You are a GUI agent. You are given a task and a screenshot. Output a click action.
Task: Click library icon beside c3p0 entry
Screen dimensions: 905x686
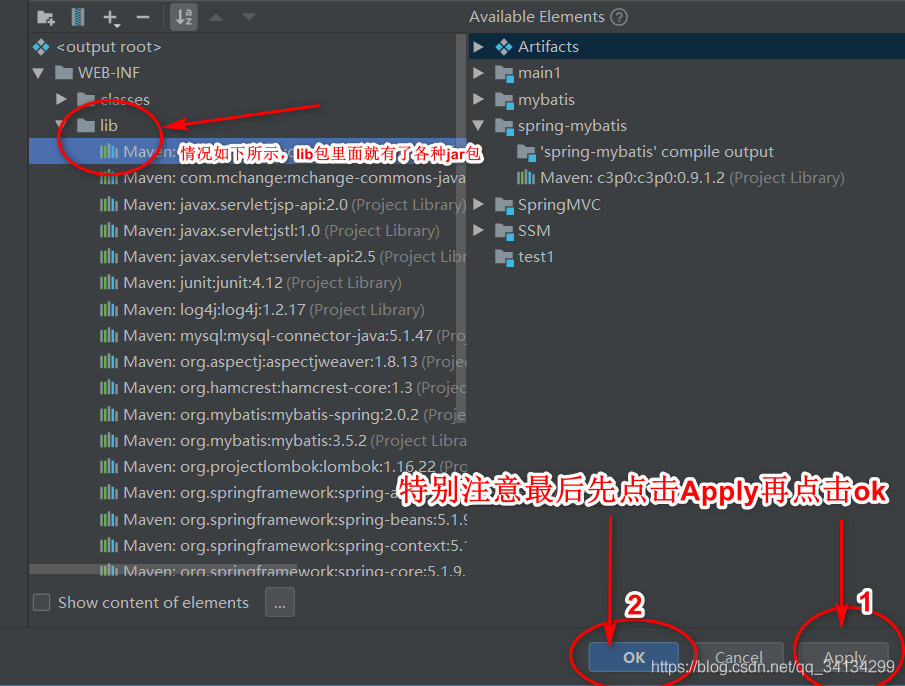(x=526, y=178)
